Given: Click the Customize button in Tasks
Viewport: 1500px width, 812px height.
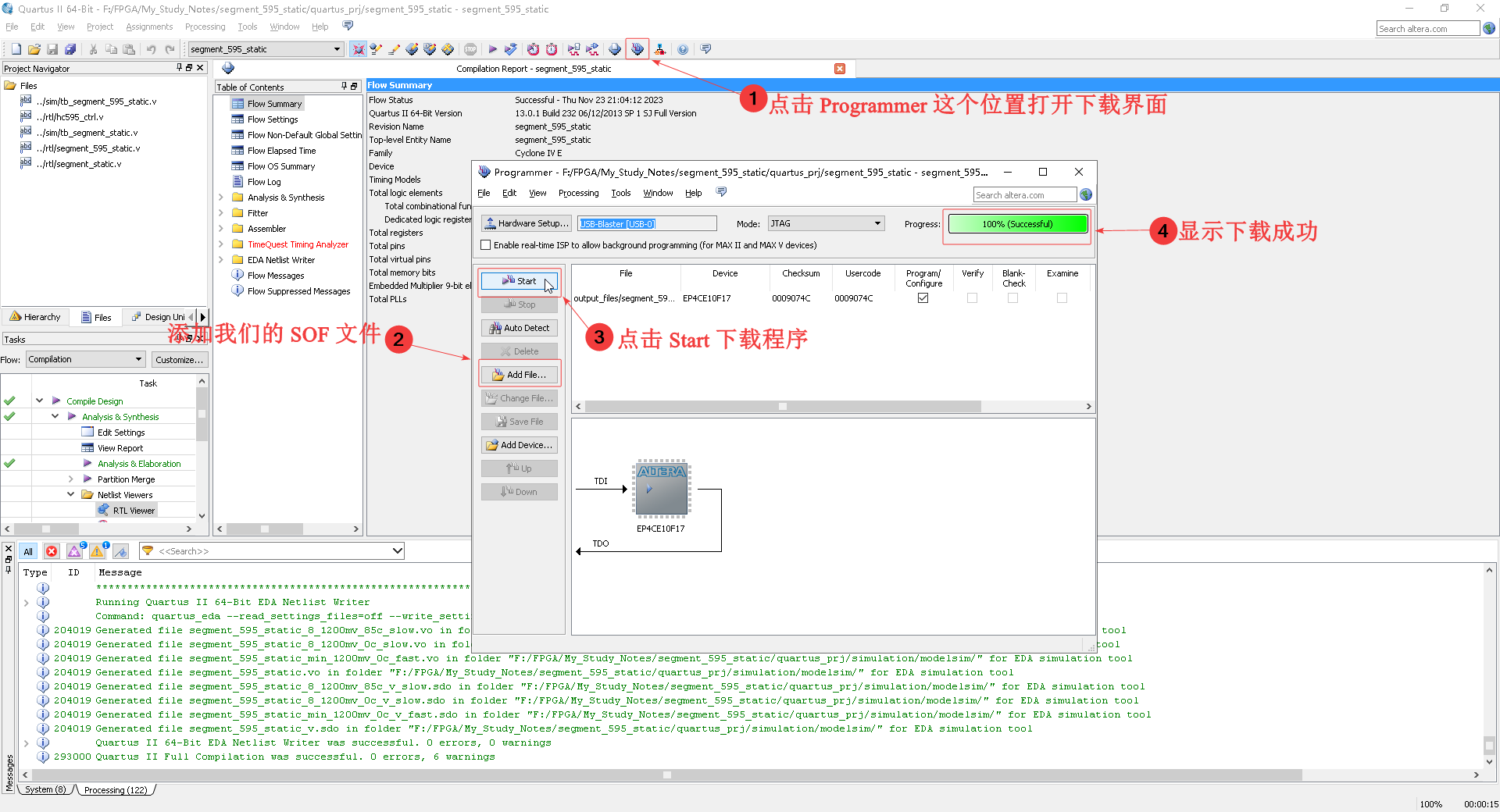Looking at the screenshot, I should [x=180, y=359].
